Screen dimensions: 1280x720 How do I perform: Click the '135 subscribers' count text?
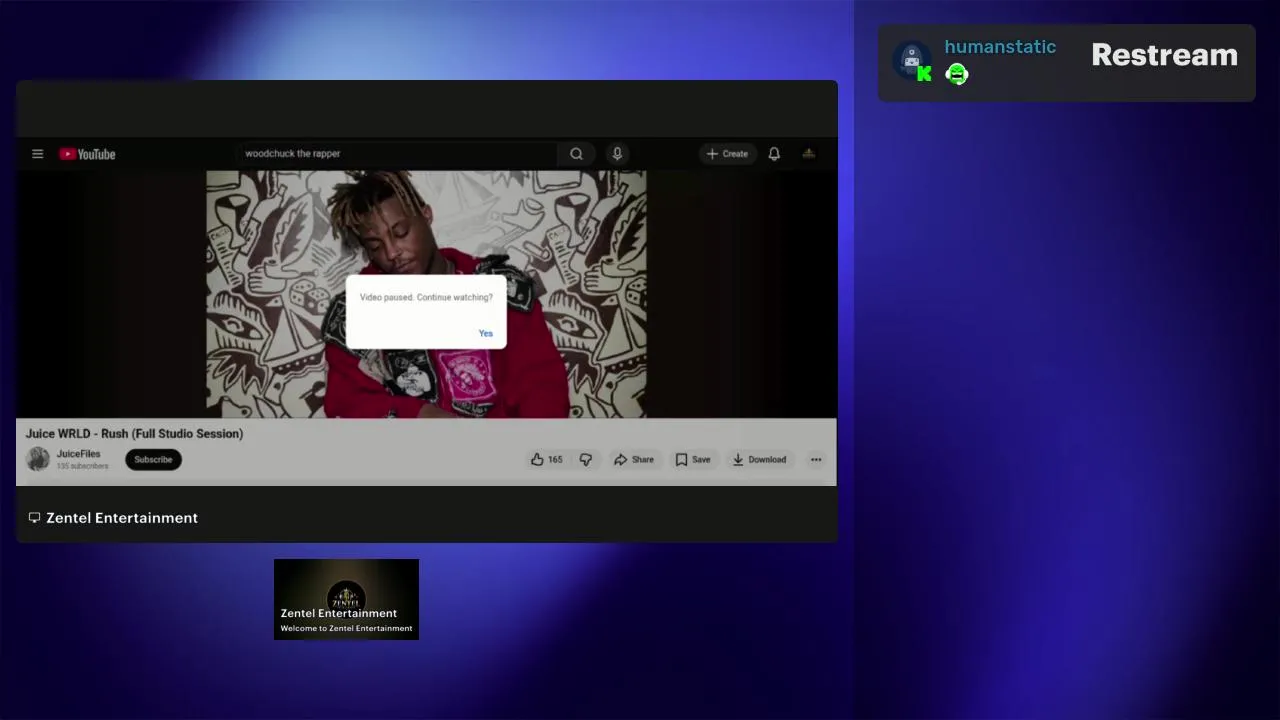tap(82, 466)
